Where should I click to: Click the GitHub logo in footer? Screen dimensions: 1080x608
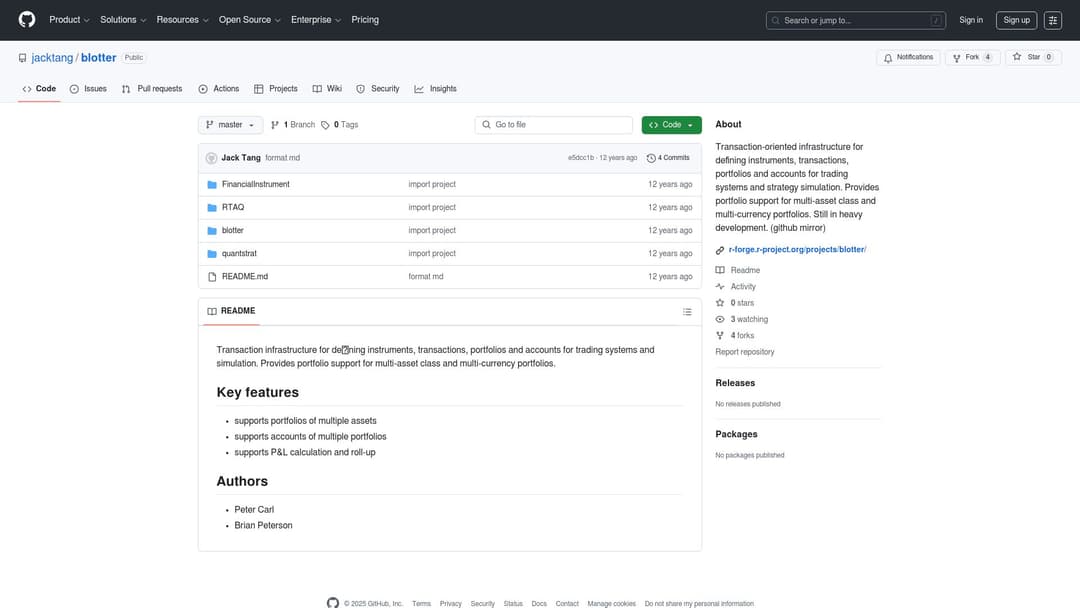click(333, 603)
